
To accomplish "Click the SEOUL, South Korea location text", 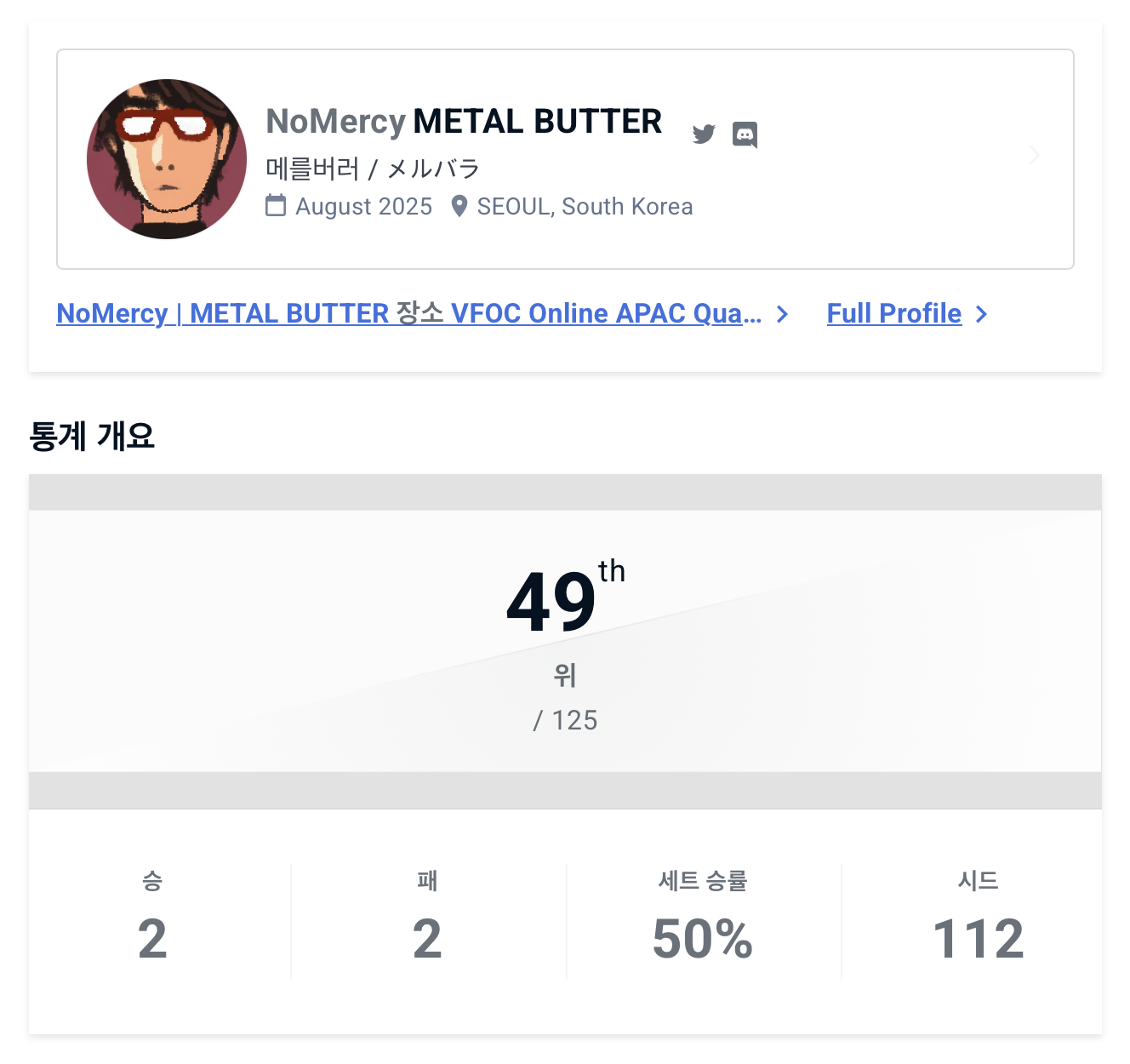I will click(585, 207).
